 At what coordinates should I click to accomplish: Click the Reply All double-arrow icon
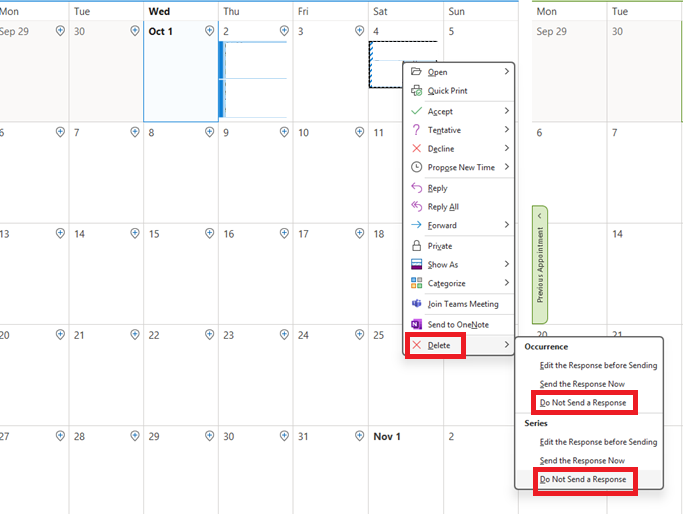pyautogui.click(x=416, y=206)
